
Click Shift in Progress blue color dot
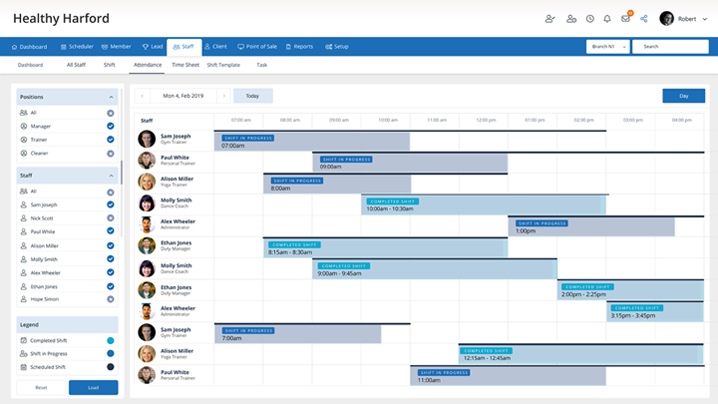point(110,354)
